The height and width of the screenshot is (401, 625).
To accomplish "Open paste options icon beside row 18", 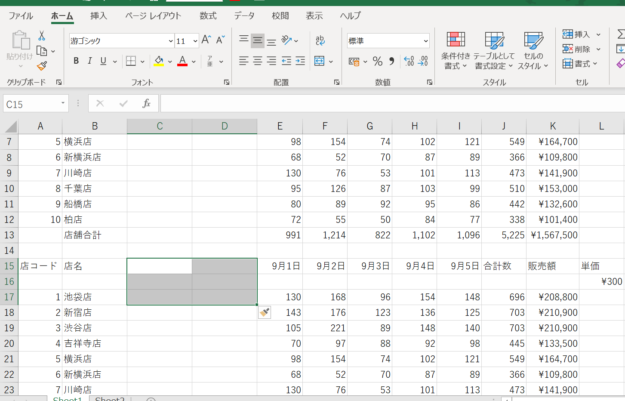I will pyautogui.click(x=265, y=313).
